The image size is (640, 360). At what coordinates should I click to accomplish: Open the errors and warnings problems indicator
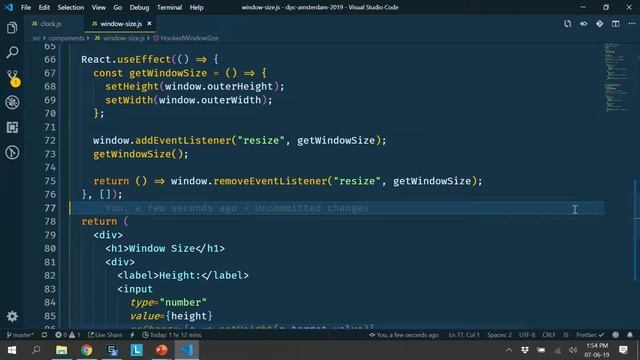pos(68,335)
